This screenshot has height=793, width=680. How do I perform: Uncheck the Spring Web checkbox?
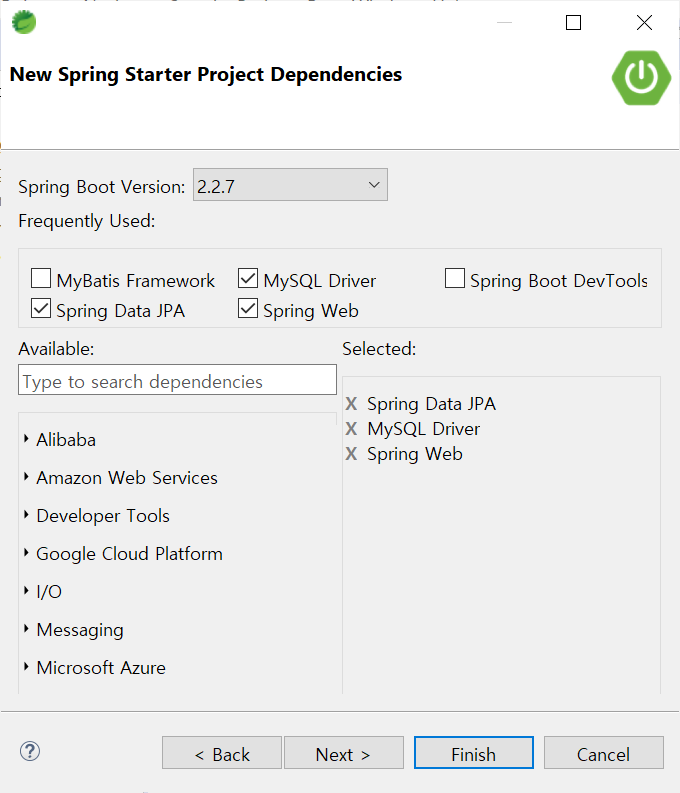pyautogui.click(x=248, y=308)
